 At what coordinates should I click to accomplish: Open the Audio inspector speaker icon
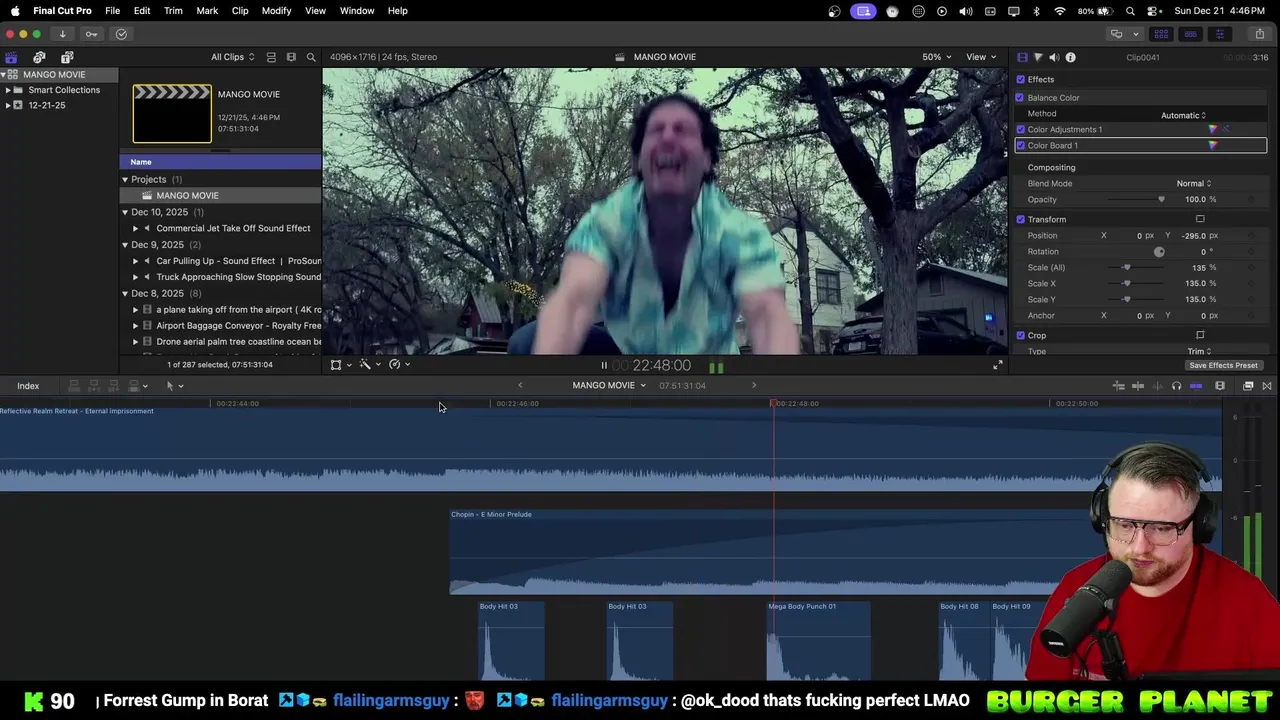click(x=1054, y=58)
